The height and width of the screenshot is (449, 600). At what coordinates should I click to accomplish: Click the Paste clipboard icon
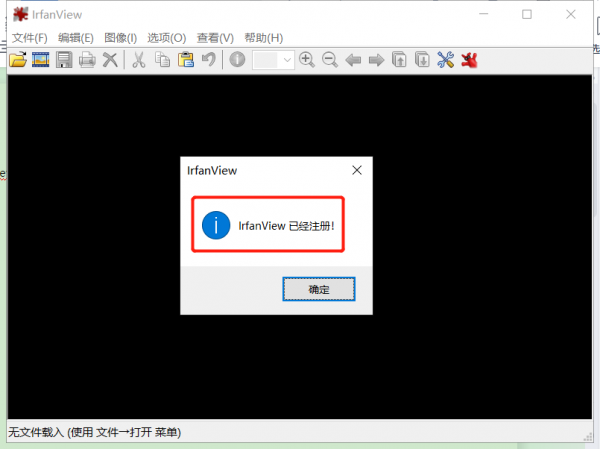[186, 60]
